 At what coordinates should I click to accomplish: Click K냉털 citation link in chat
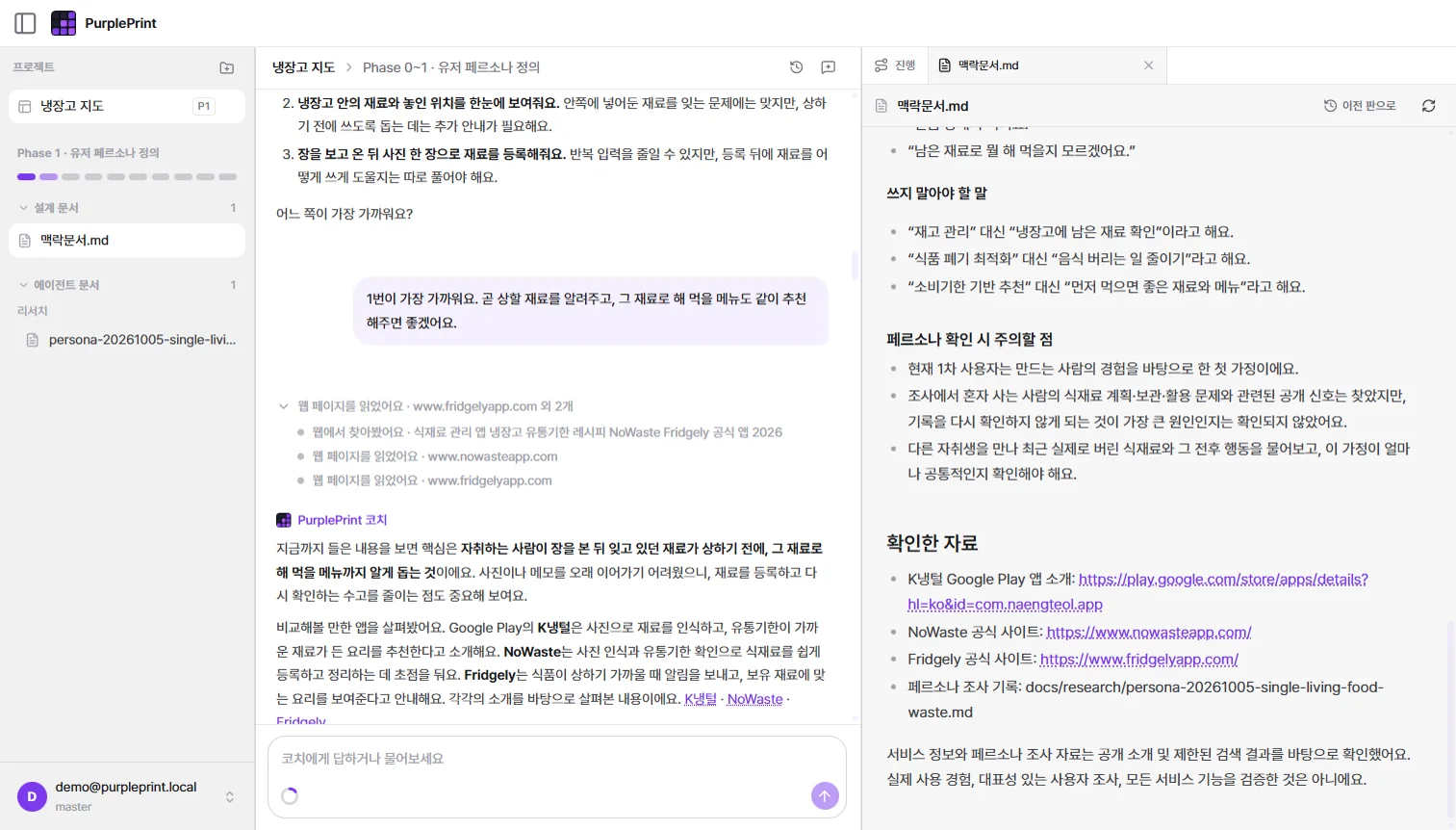(x=701, y=699)
